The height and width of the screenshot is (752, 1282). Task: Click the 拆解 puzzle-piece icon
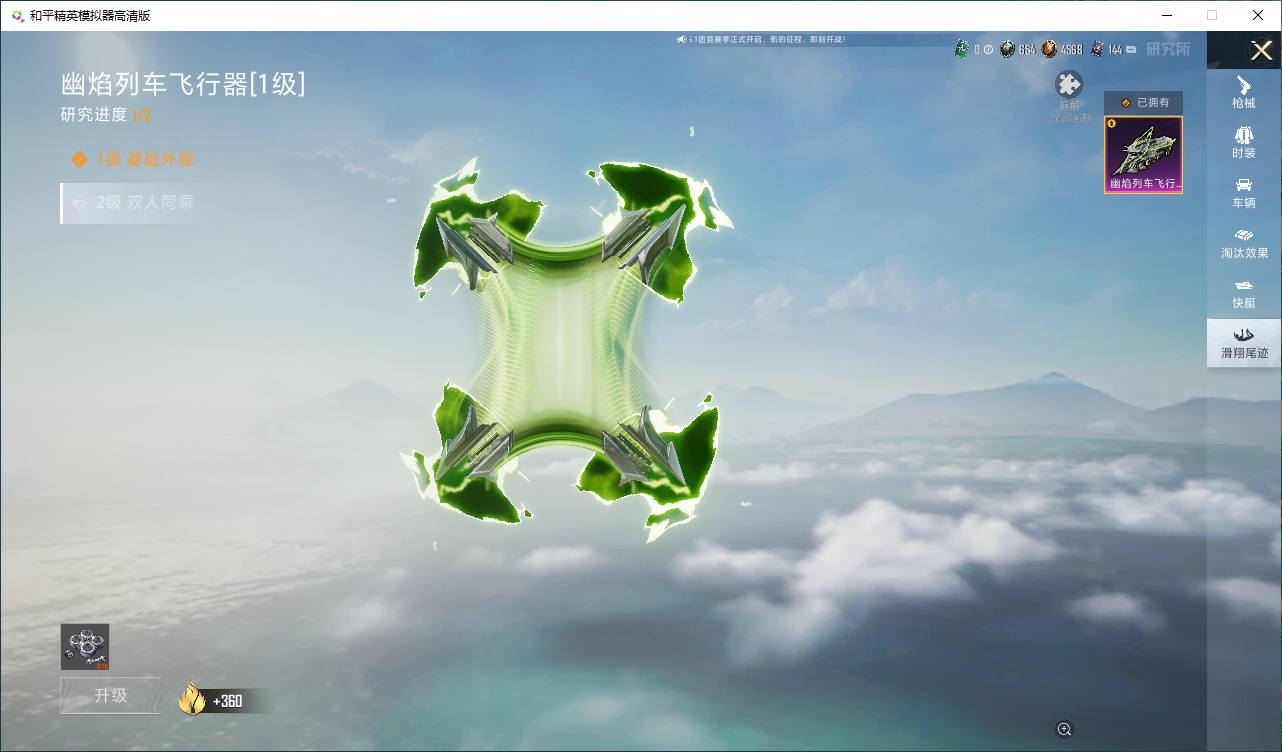tap(1069, 85)
